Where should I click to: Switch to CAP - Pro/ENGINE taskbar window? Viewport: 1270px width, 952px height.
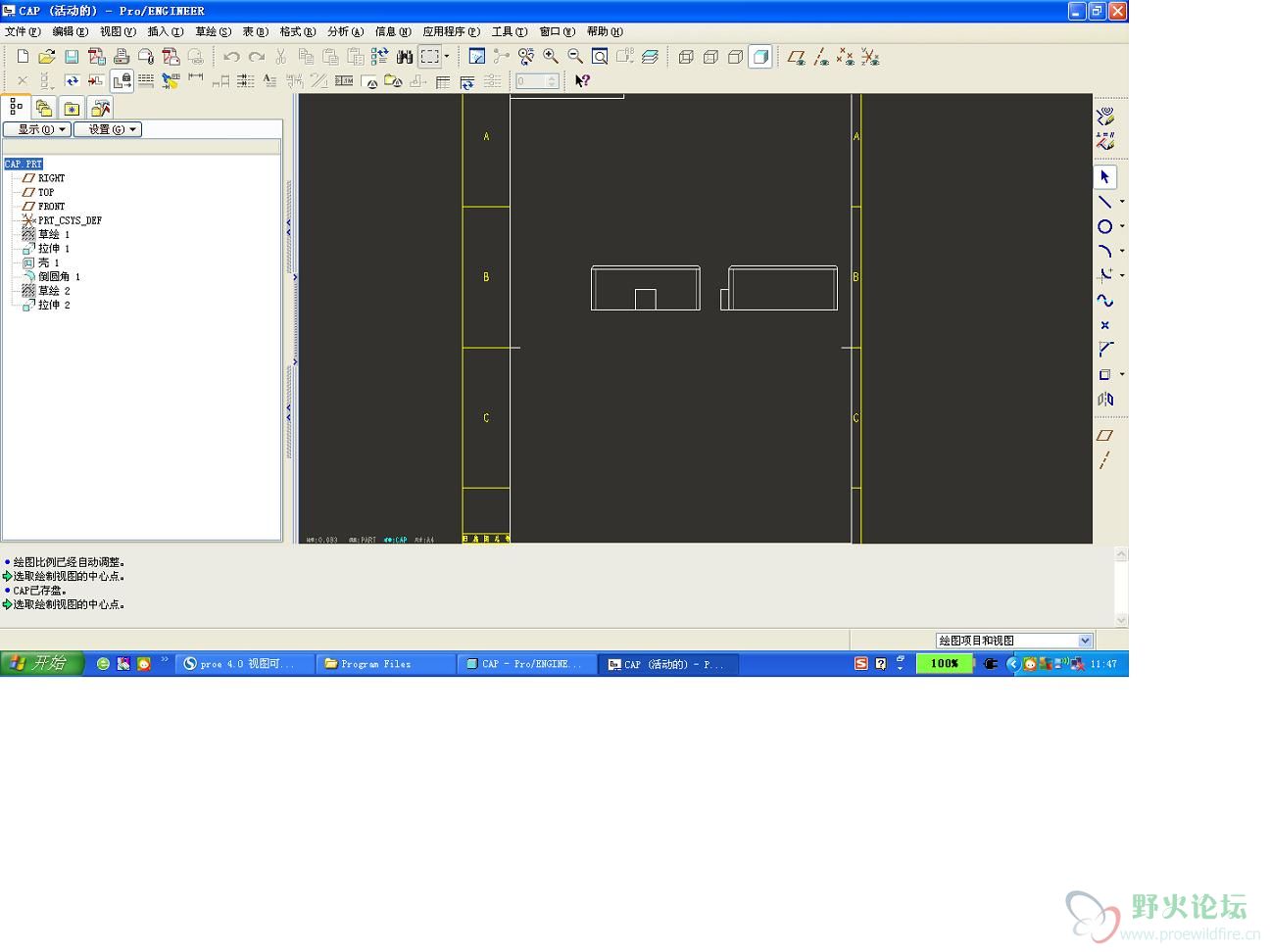[526, 663]
